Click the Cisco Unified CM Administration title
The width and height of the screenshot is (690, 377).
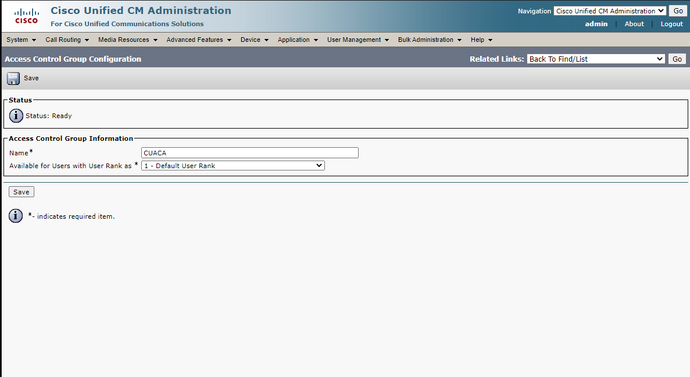(x=141, y=10)
